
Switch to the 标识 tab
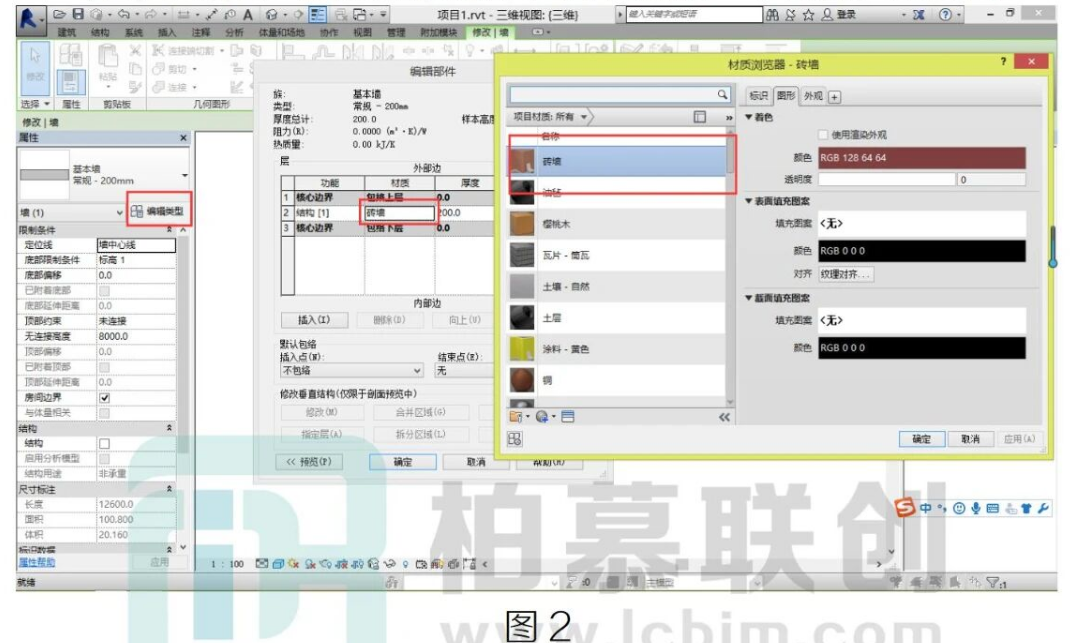coord(758,96)
